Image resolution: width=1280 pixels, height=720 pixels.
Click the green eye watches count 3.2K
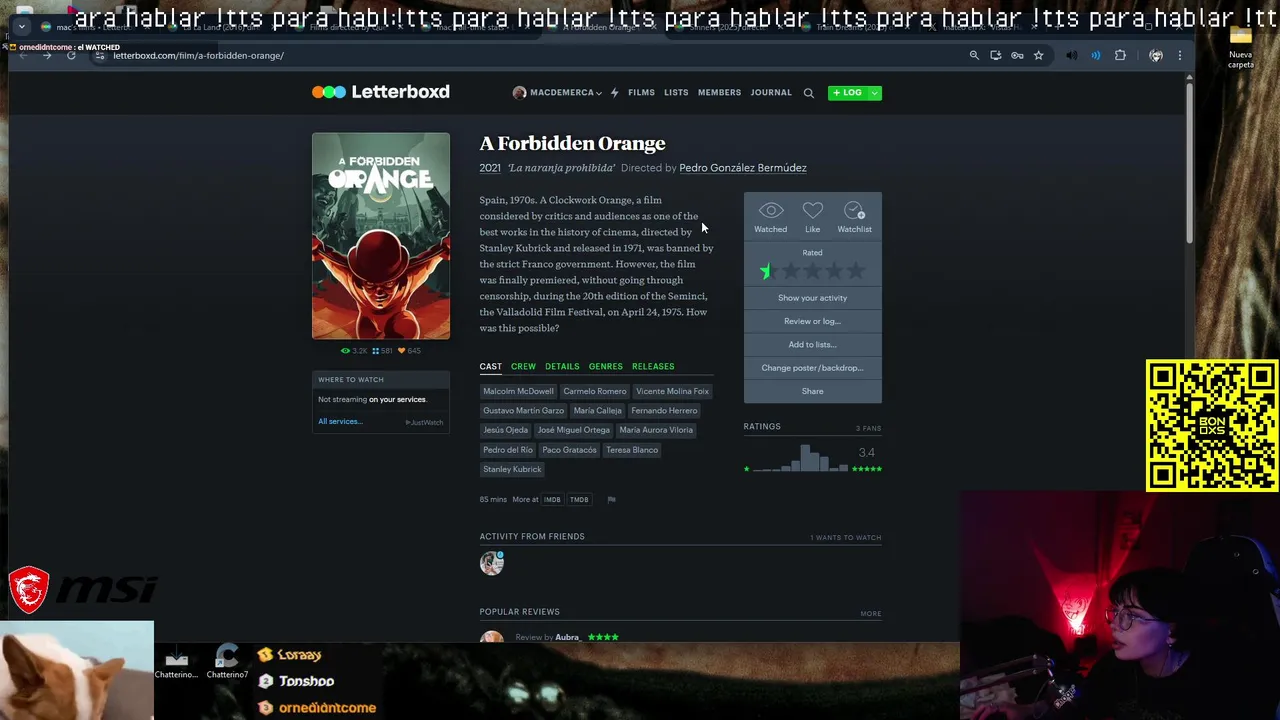354,351
